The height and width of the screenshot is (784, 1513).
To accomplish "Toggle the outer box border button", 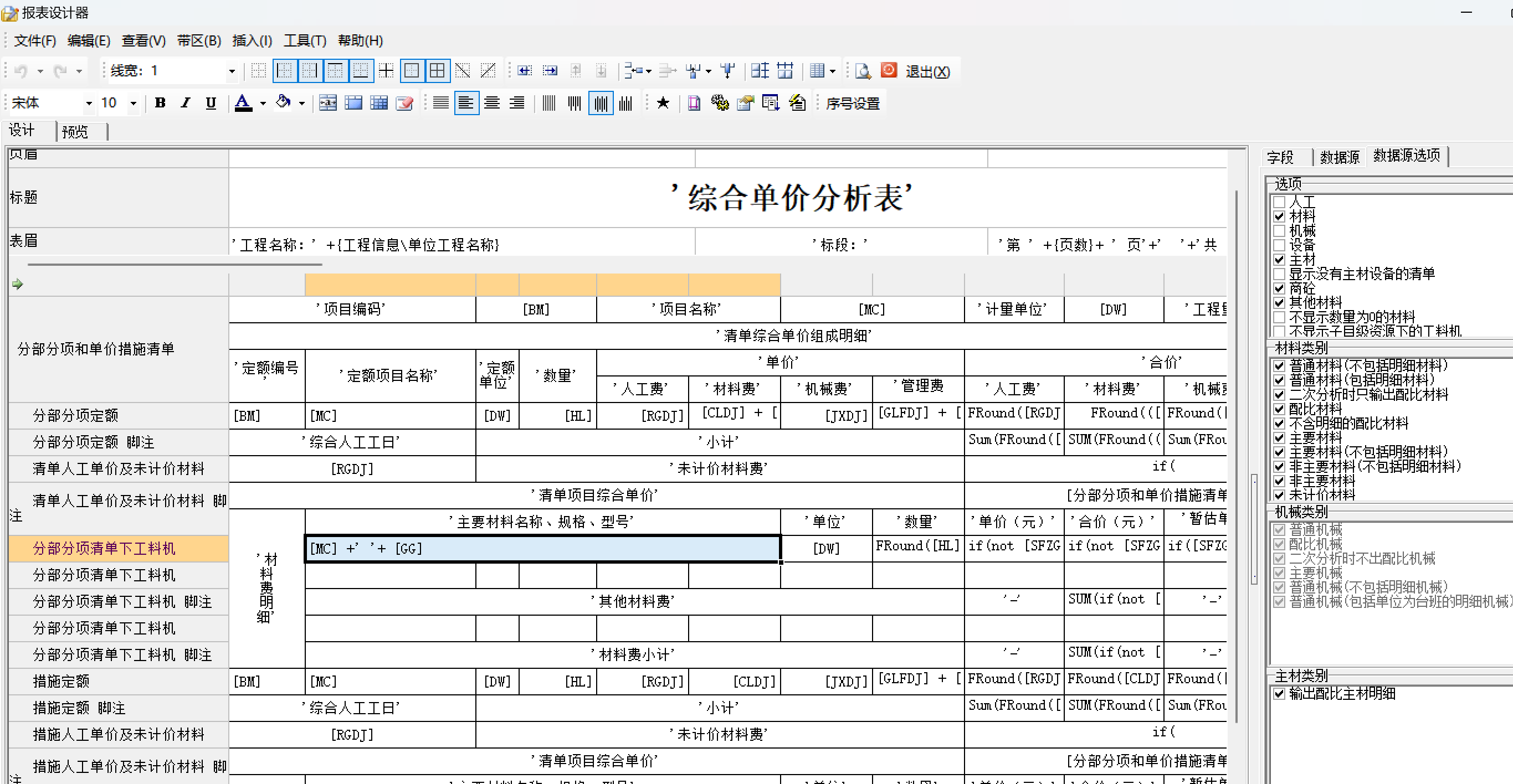I will click(412, 71).
